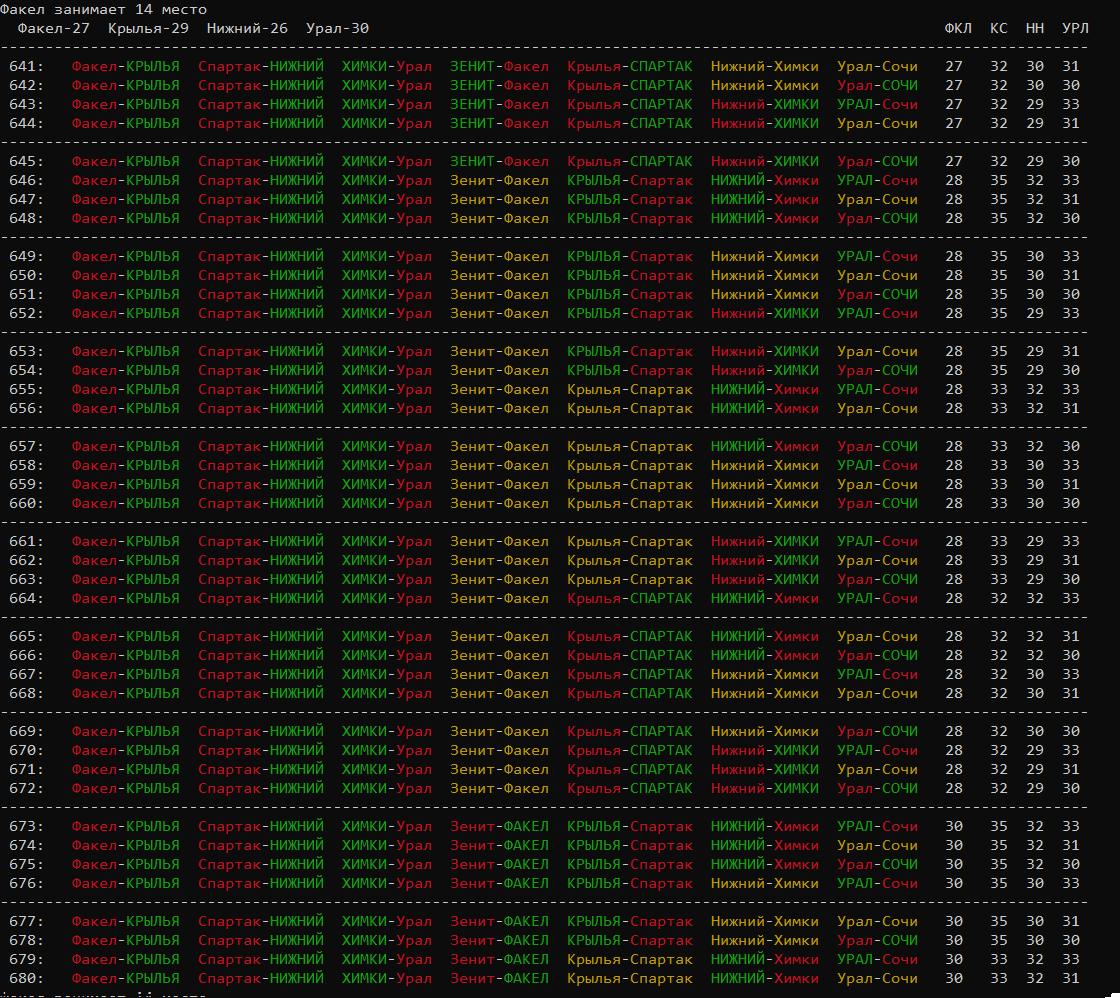
Task: Click "Спартак-НИЖНИЙ" in row 648
Action: (261, 218)
